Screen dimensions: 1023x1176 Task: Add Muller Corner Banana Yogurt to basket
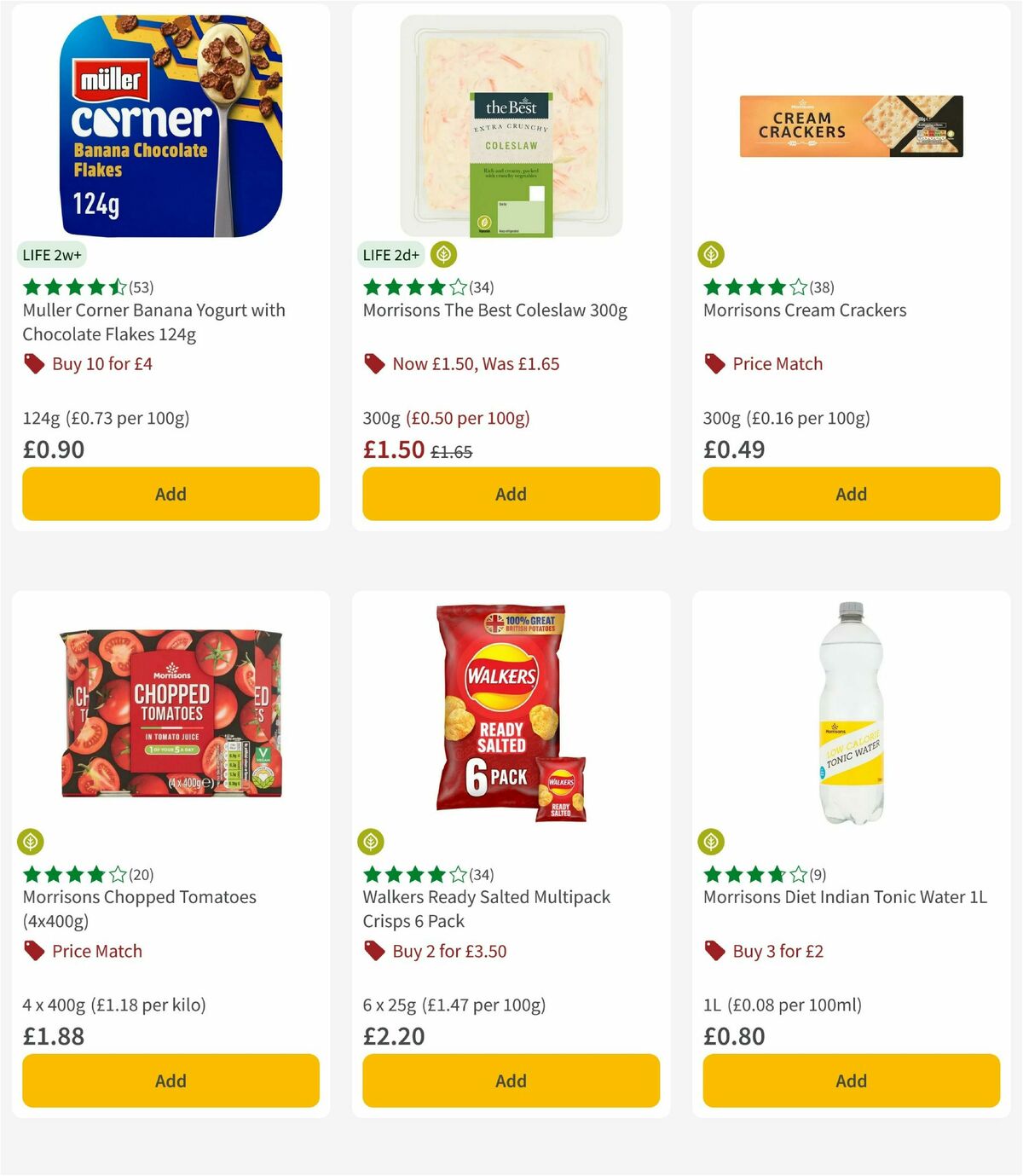pos(170,494)
